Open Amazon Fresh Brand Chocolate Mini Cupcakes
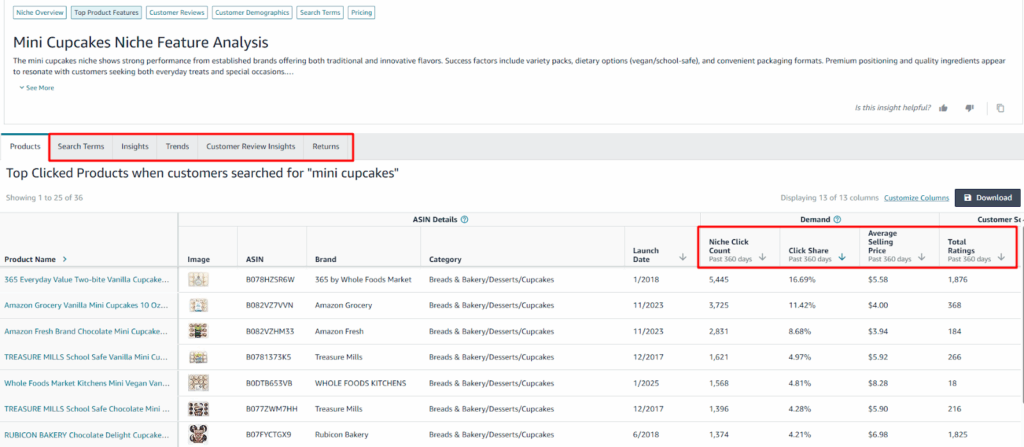1024x447 pixels. (x=86, y=331)
